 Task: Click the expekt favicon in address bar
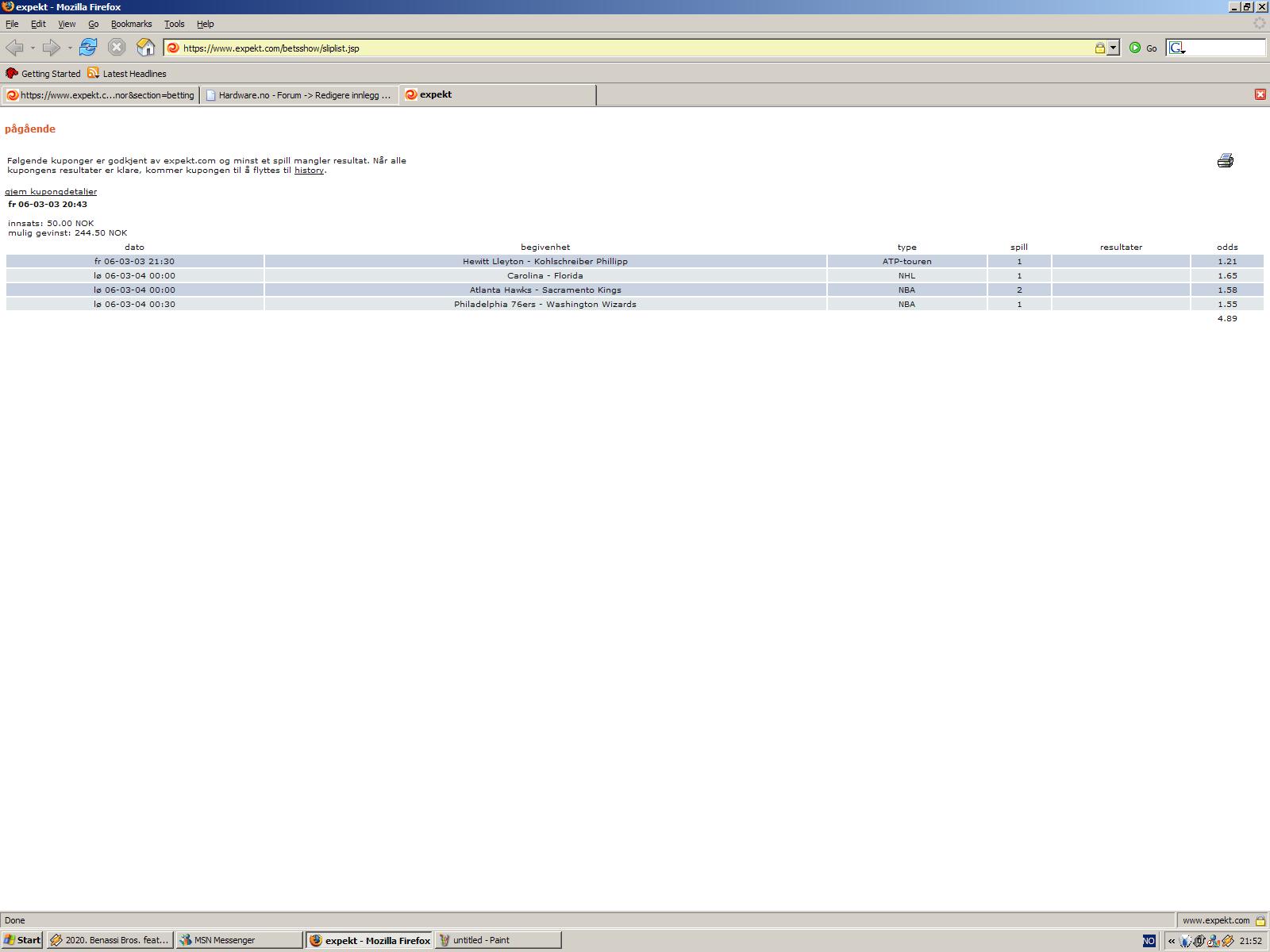click(x=173, y=48)
